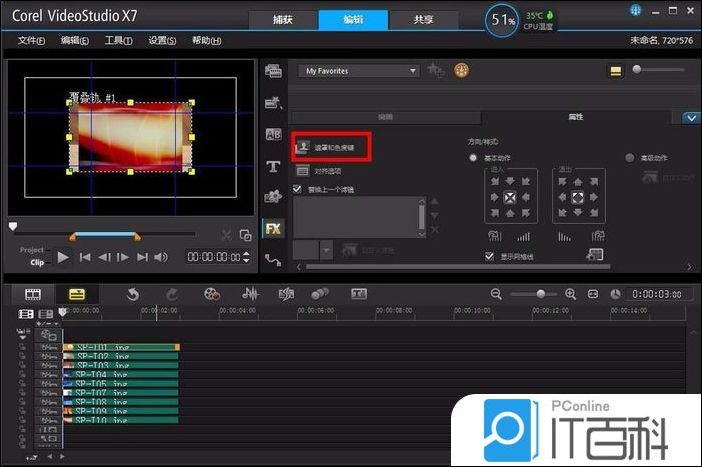Image resolution: width=702 pixels, height=467 pixels.
Task: Open the Record/Capture option icon
Action: tap(211, 294)
